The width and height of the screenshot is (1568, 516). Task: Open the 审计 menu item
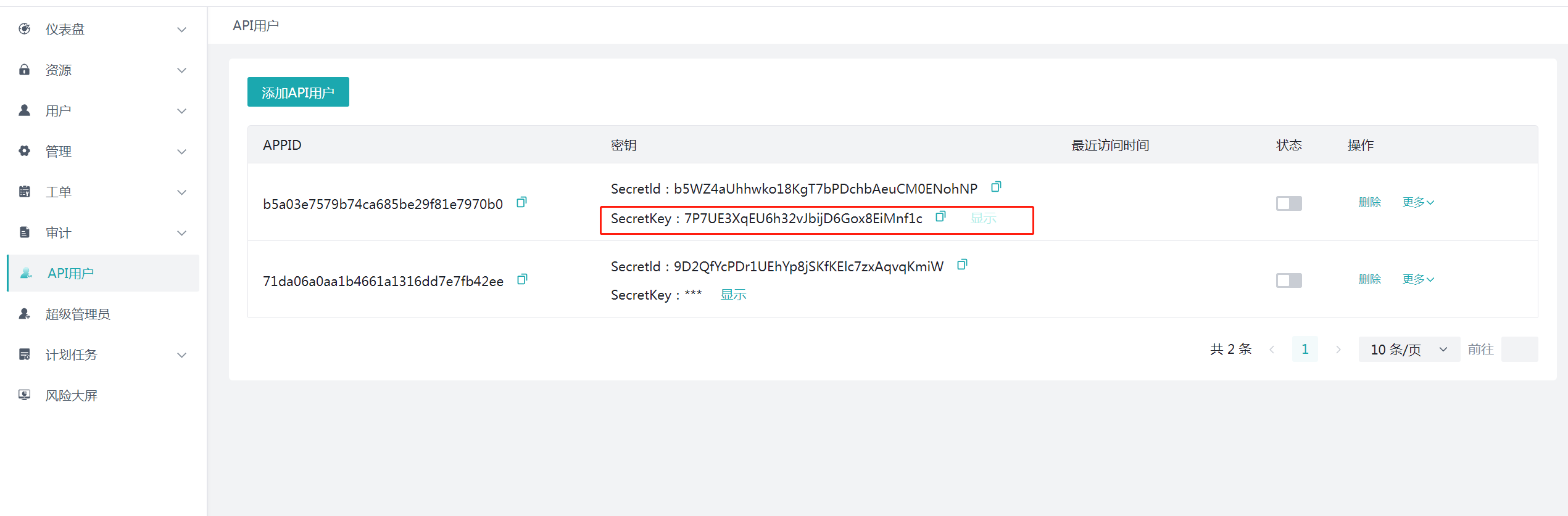(102, 233)
